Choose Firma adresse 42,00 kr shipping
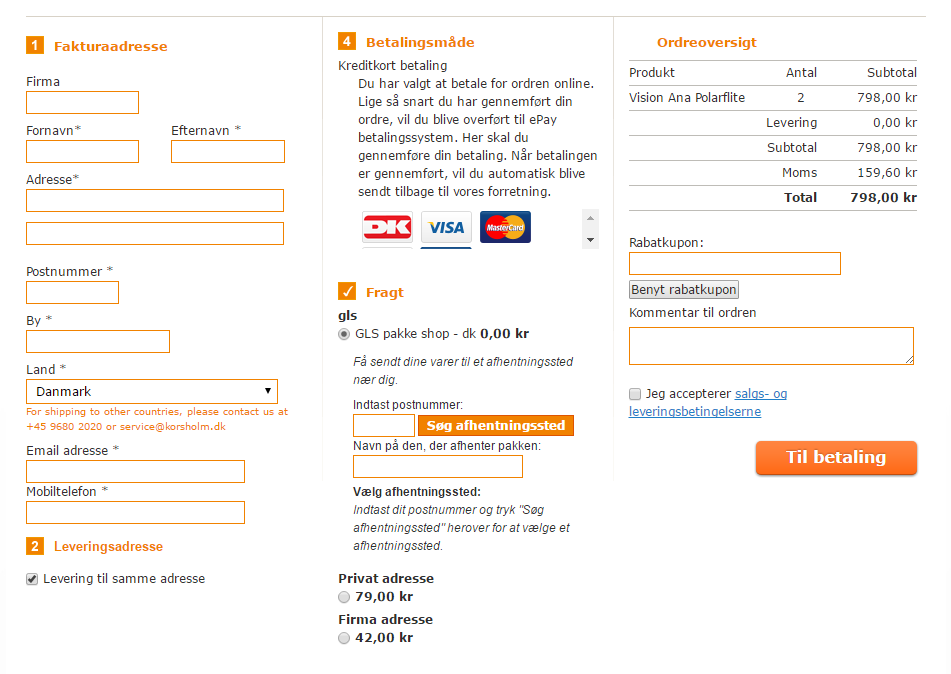951x674 pixels. [344, 638]
